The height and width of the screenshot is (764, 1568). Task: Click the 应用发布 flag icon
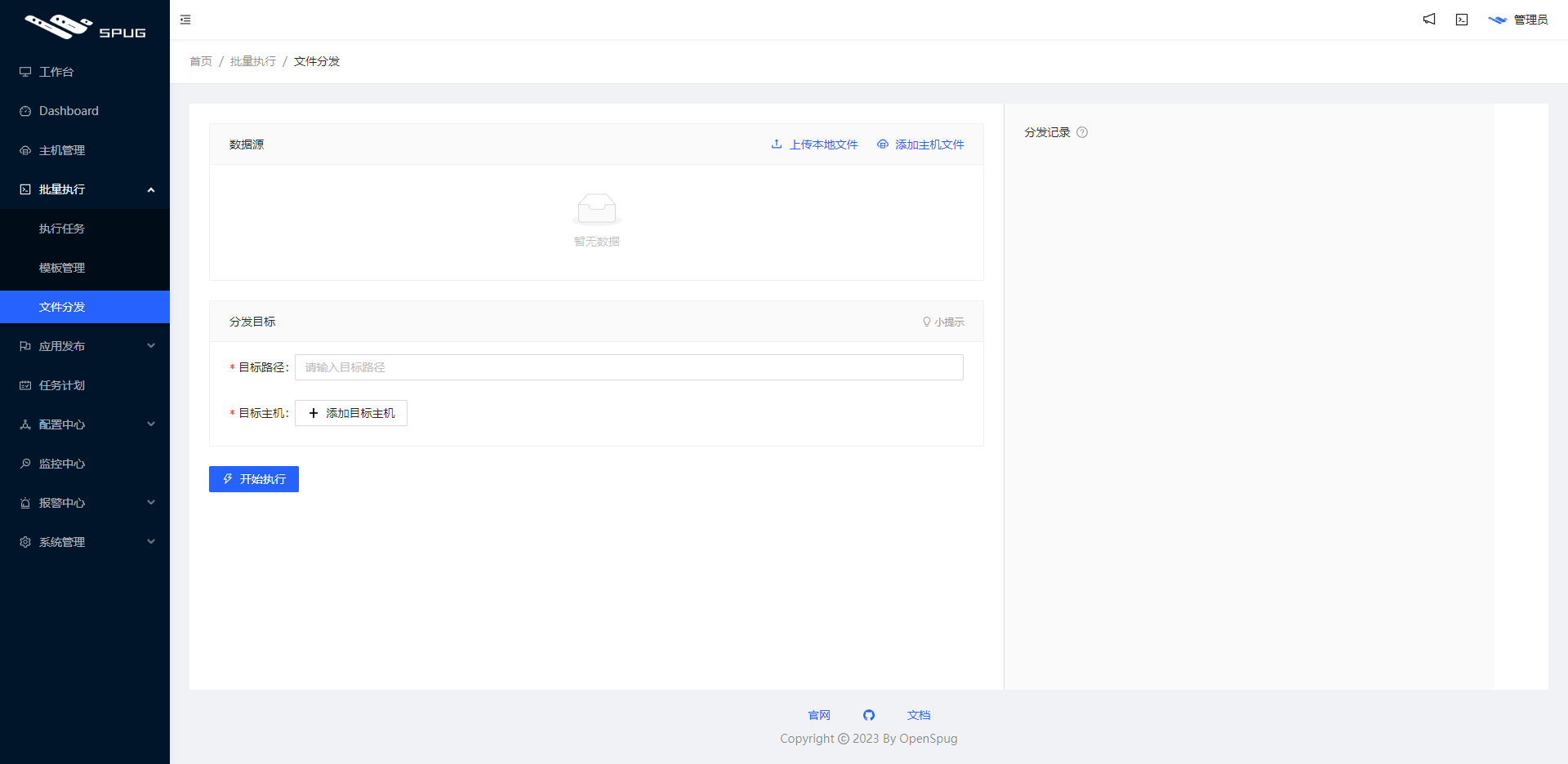click(x=25, y=346)
